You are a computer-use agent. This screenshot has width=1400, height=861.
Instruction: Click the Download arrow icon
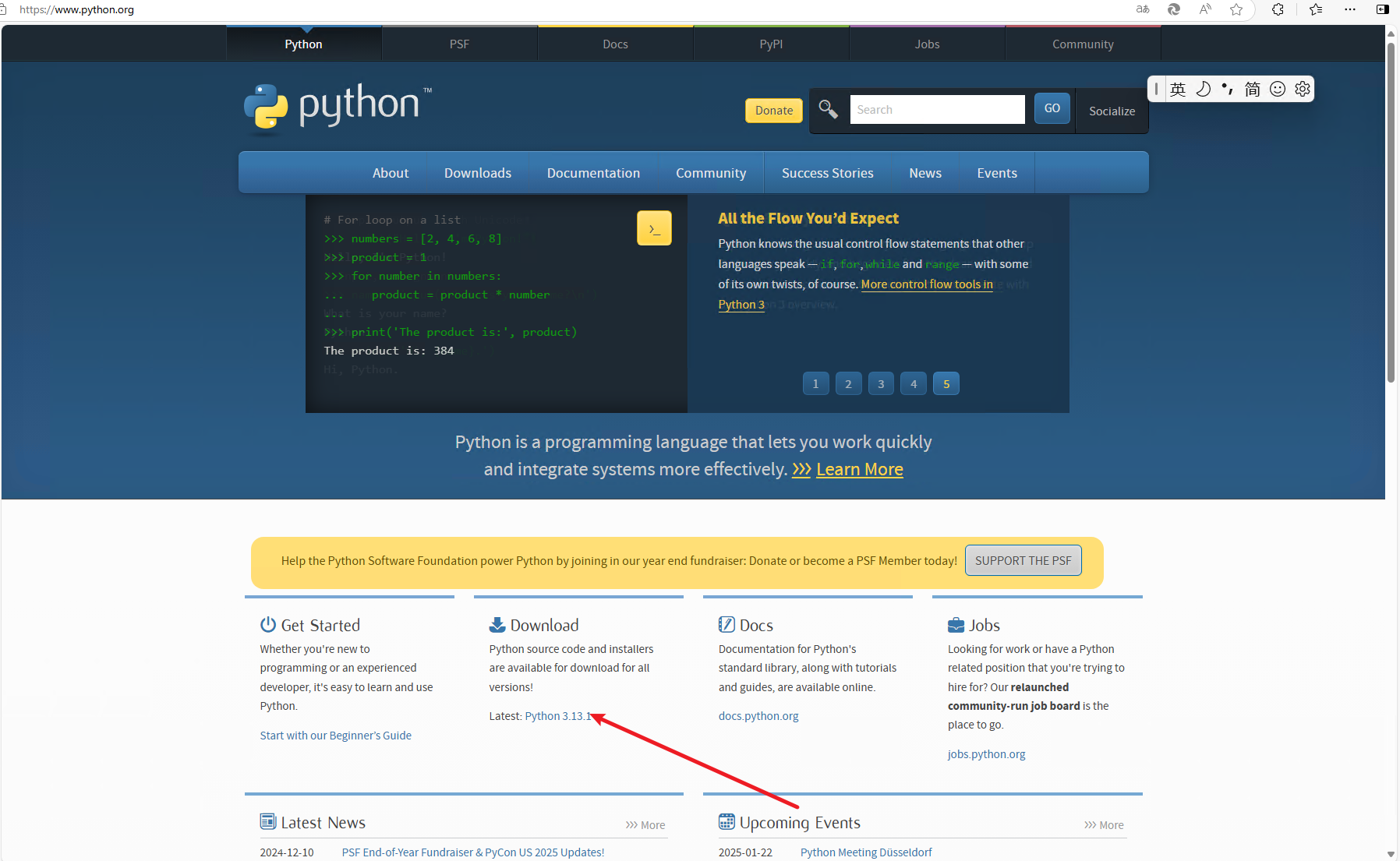coord(497,625)
